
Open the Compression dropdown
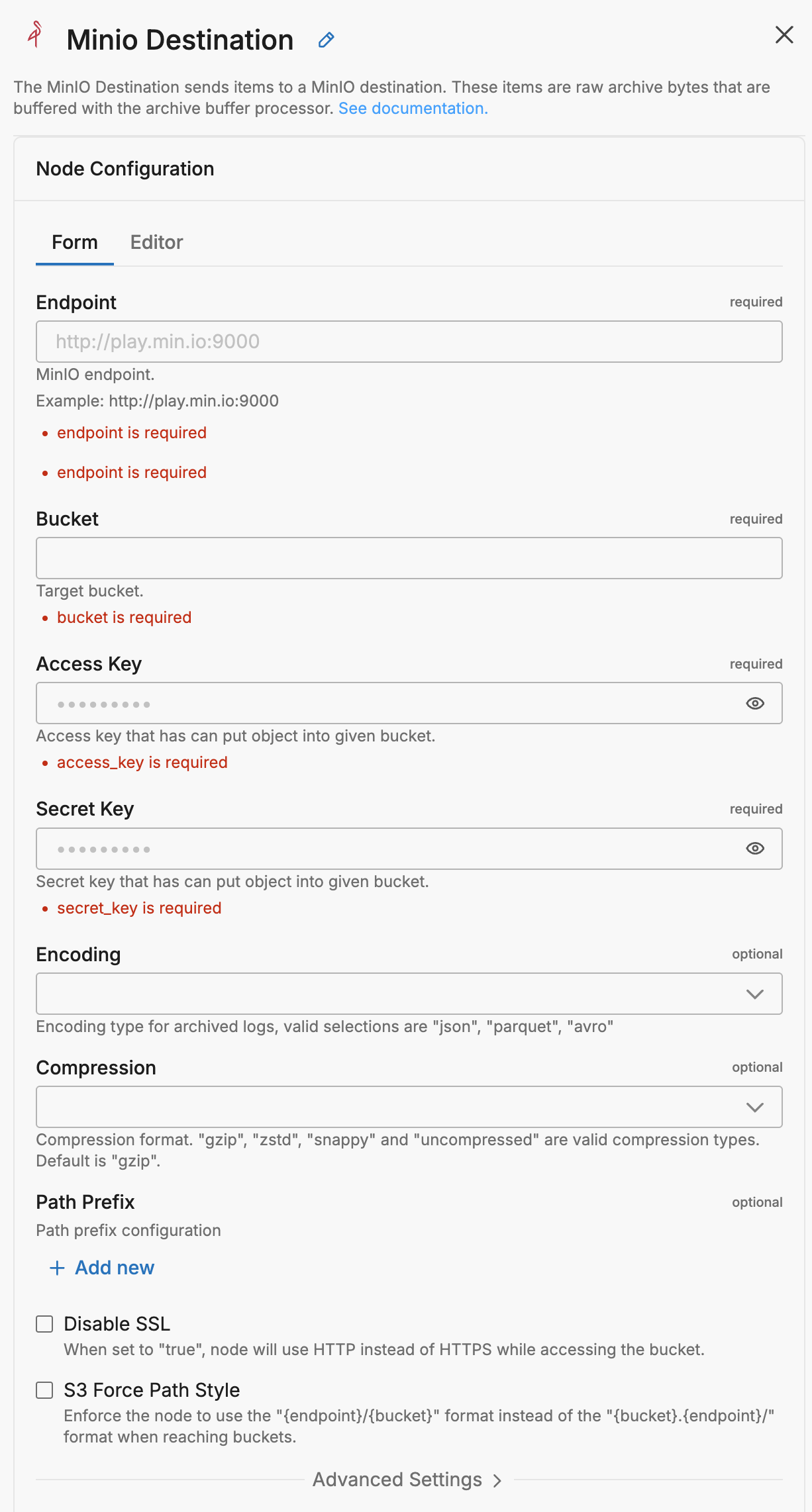coord(409,1107)
